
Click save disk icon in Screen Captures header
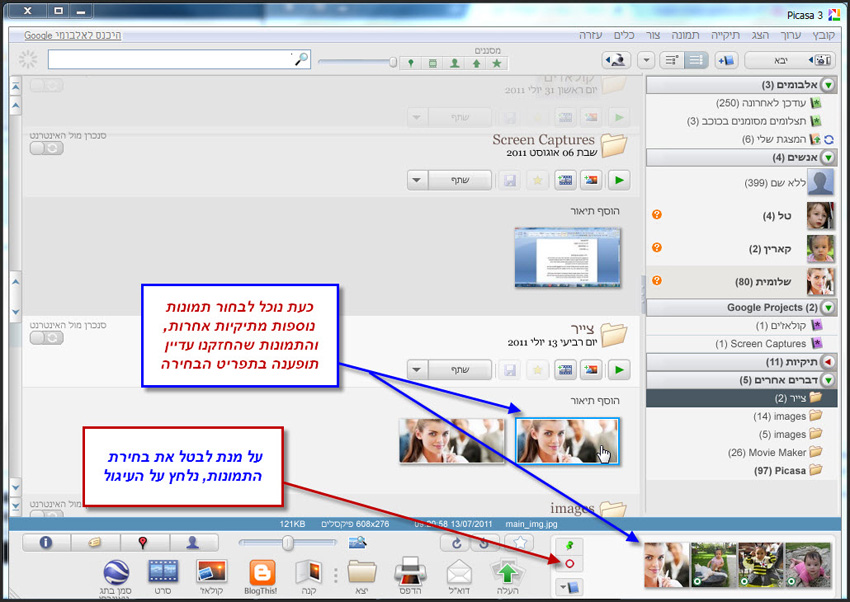pyautogui.click(x=510, y=180)
